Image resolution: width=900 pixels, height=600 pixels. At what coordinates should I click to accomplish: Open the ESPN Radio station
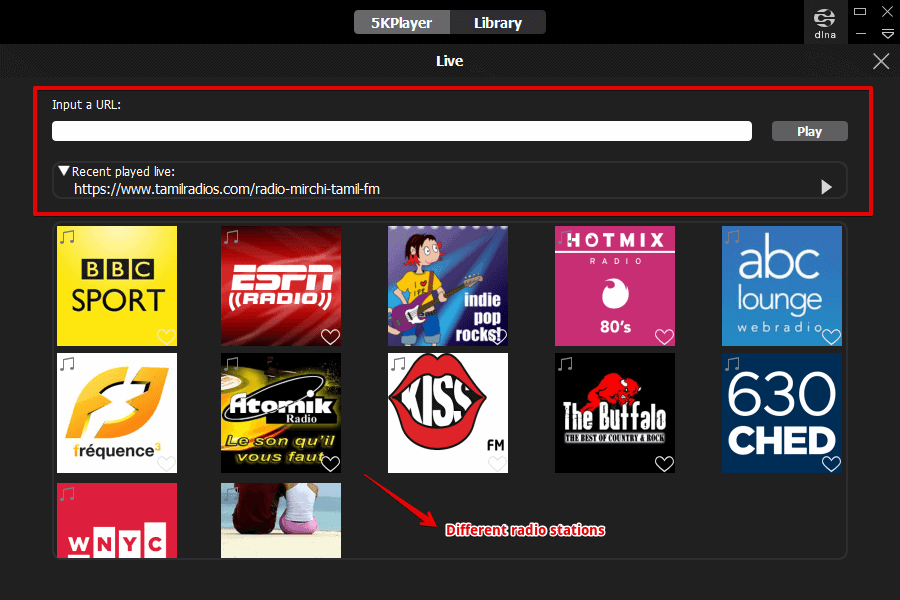(x=281, y=286)
